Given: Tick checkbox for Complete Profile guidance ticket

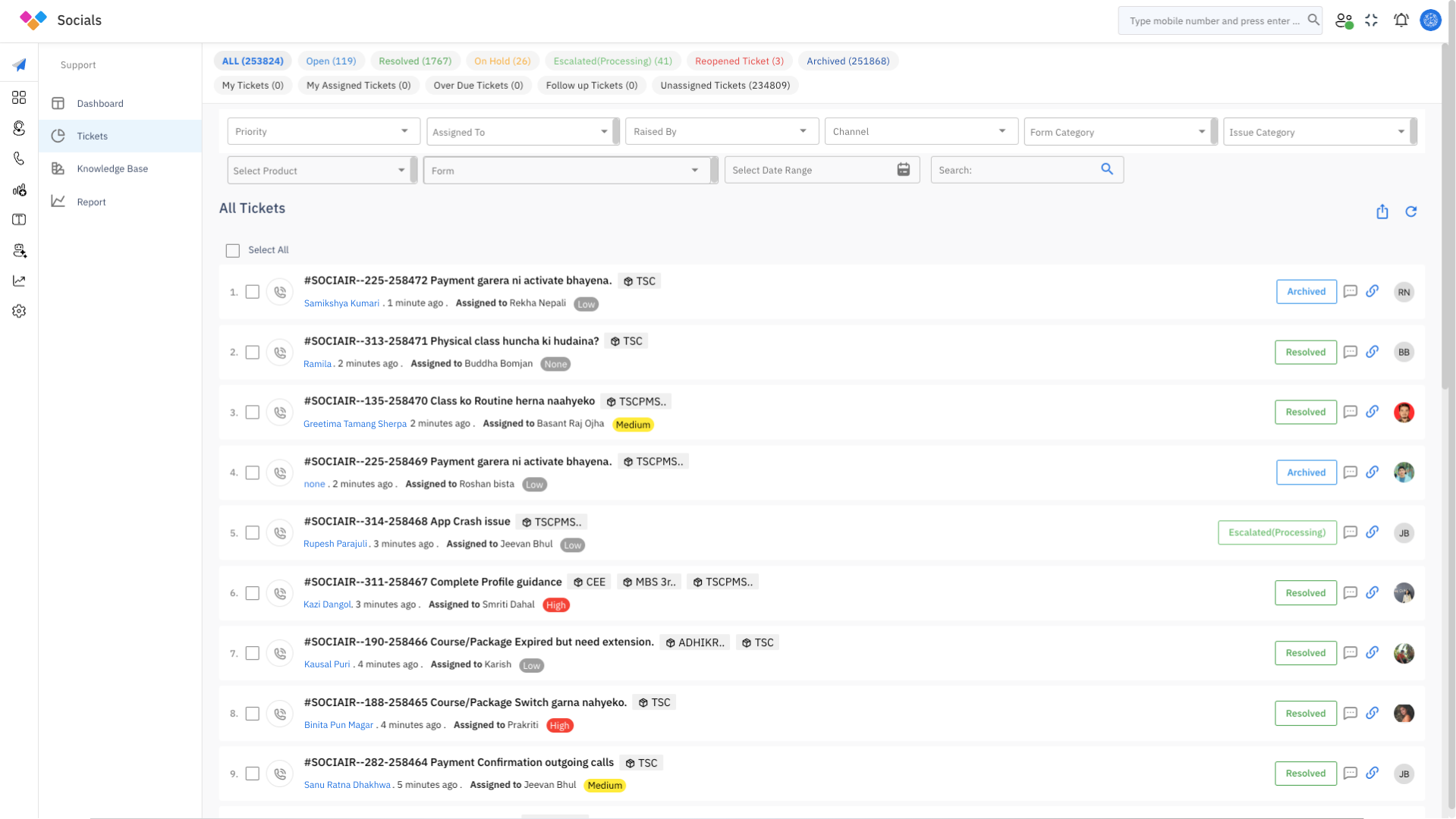Looking at the screenshot, I should (253, 593).
